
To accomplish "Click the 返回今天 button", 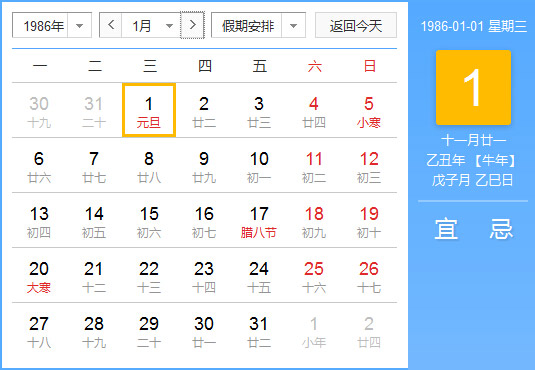I will pyautogui.click(x=356, y=25).
